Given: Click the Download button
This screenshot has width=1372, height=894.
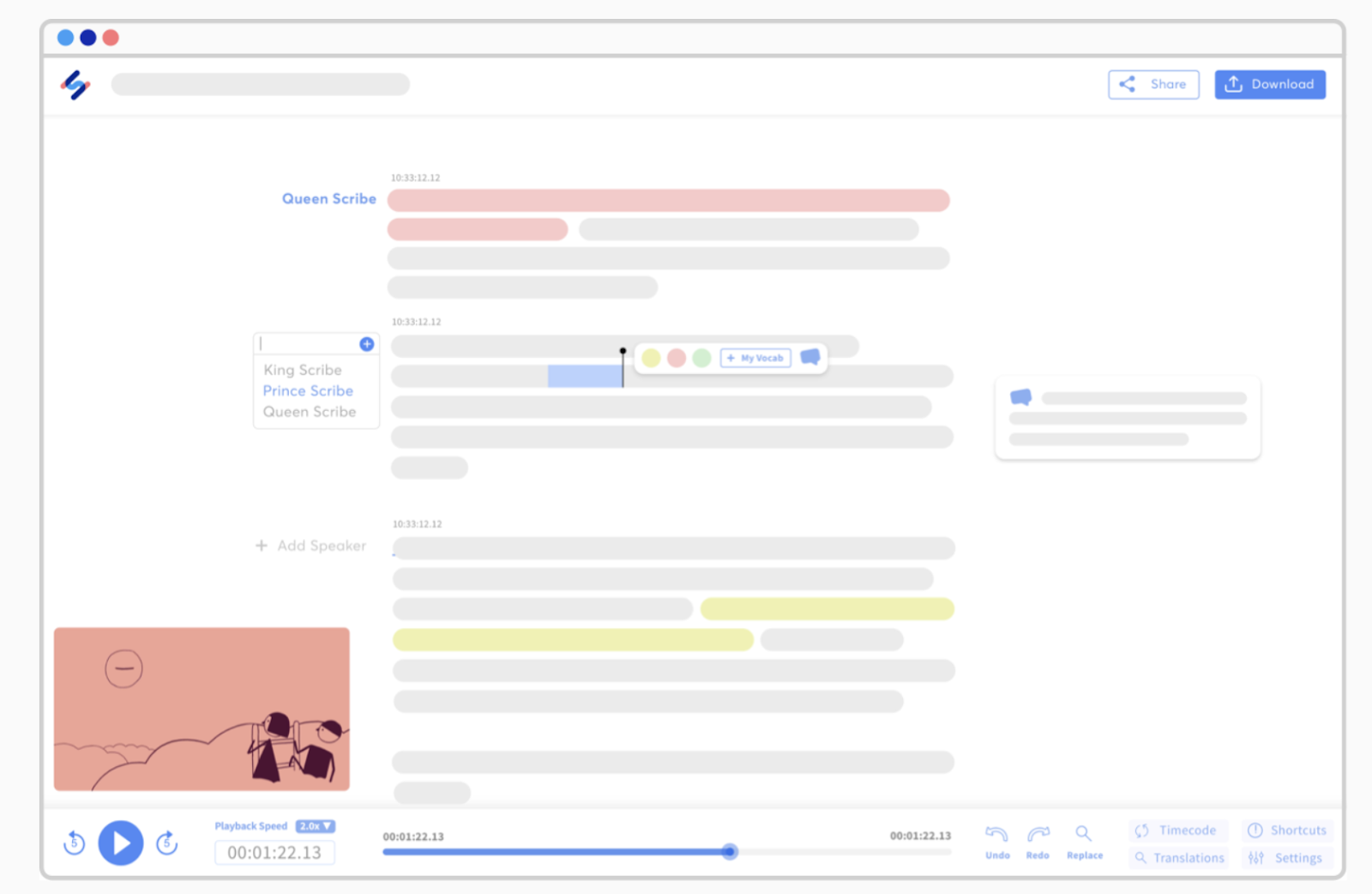Looking at the screenshot, I should (1270, 84).
